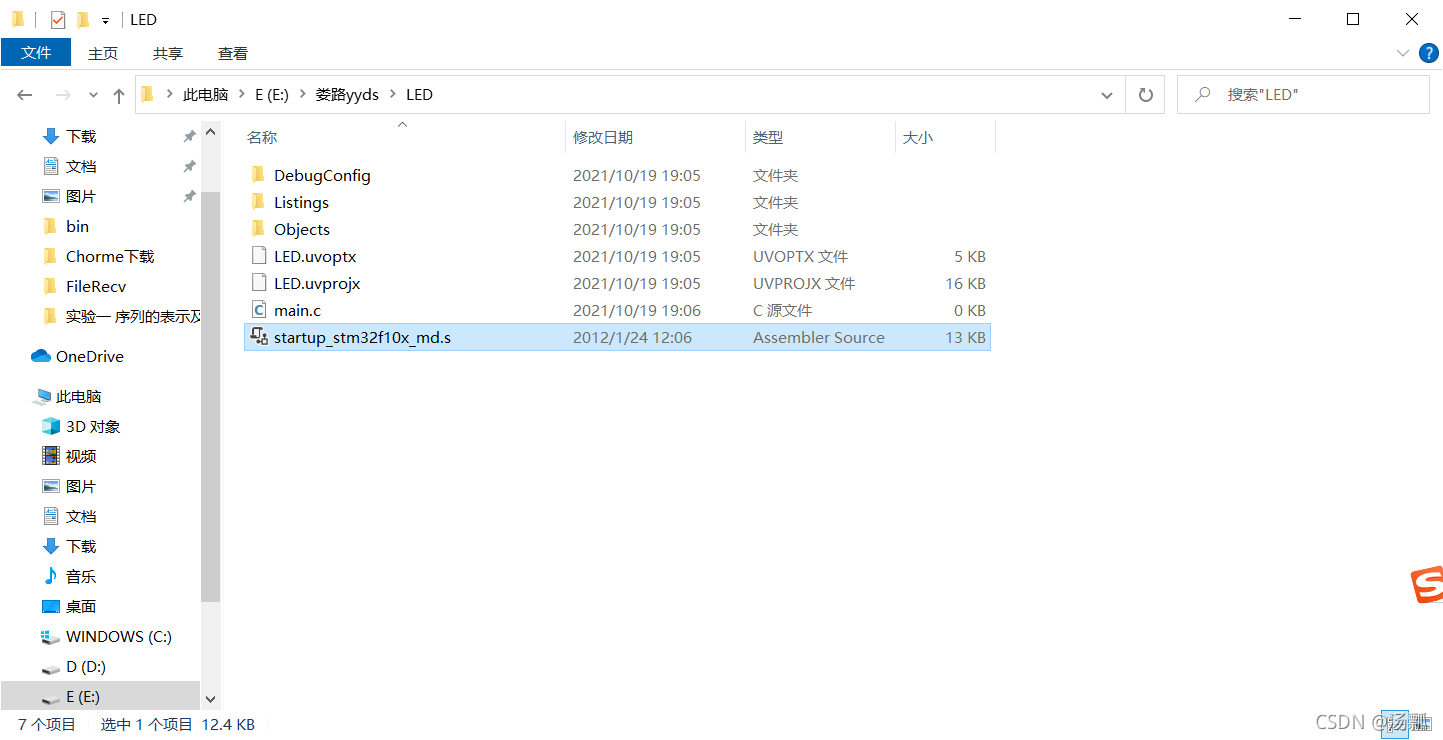The height and width of the screenshot is (740, 1443).
Task: Switch to the 主页 ribbon tab
Action: 103,53
